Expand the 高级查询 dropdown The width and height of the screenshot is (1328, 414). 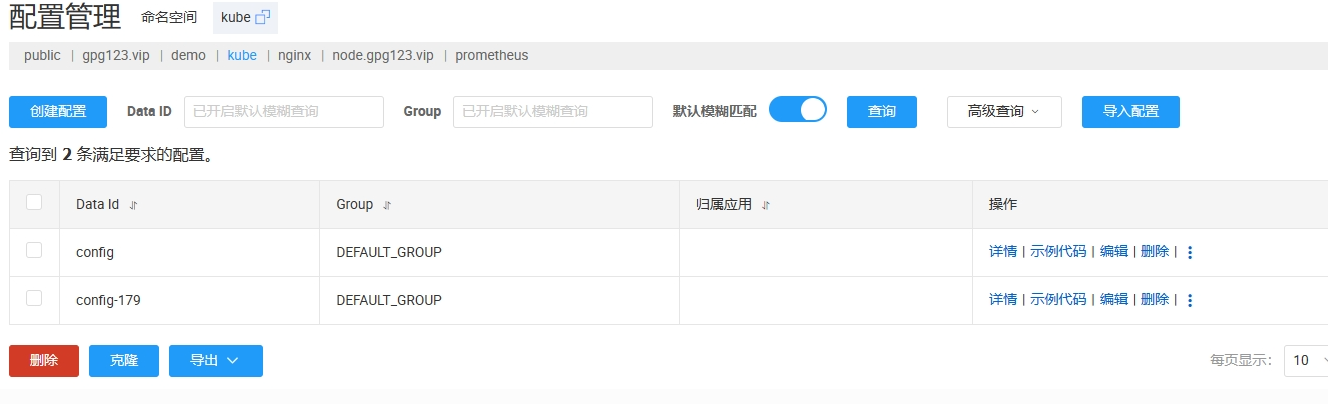(x=1003, y=112)
